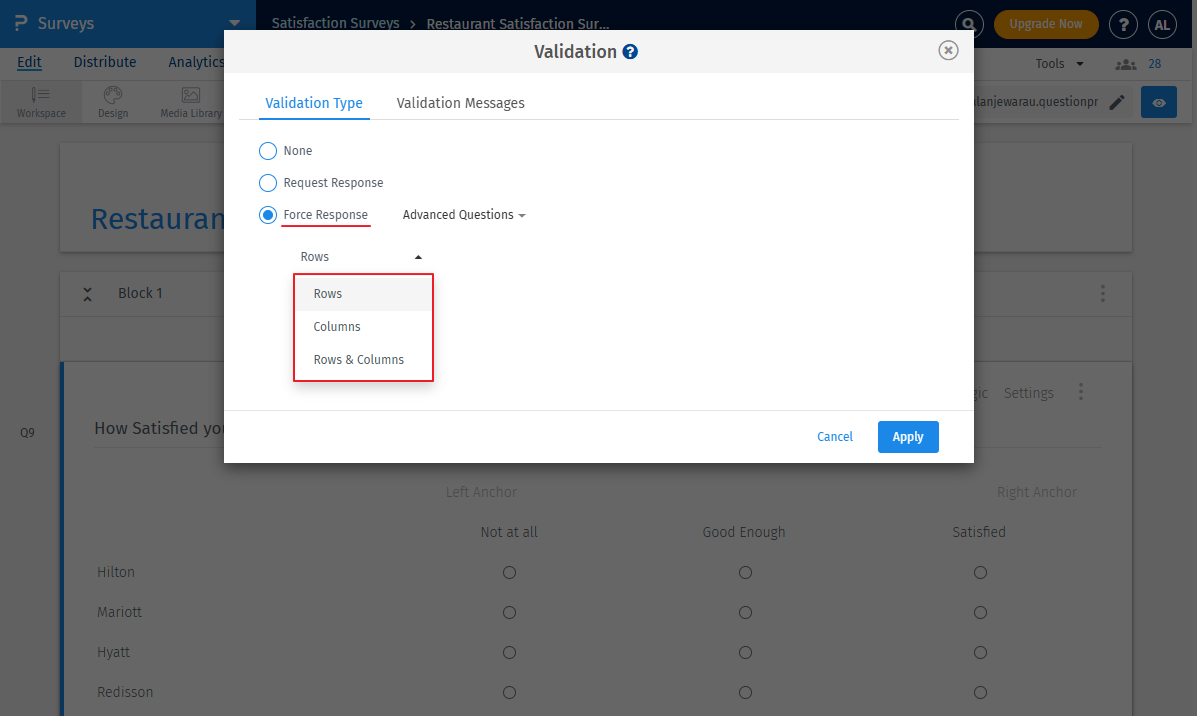Viewport: 1197px width, 716px height.
Task: Select the None validation option
Action: pos(267,150)
